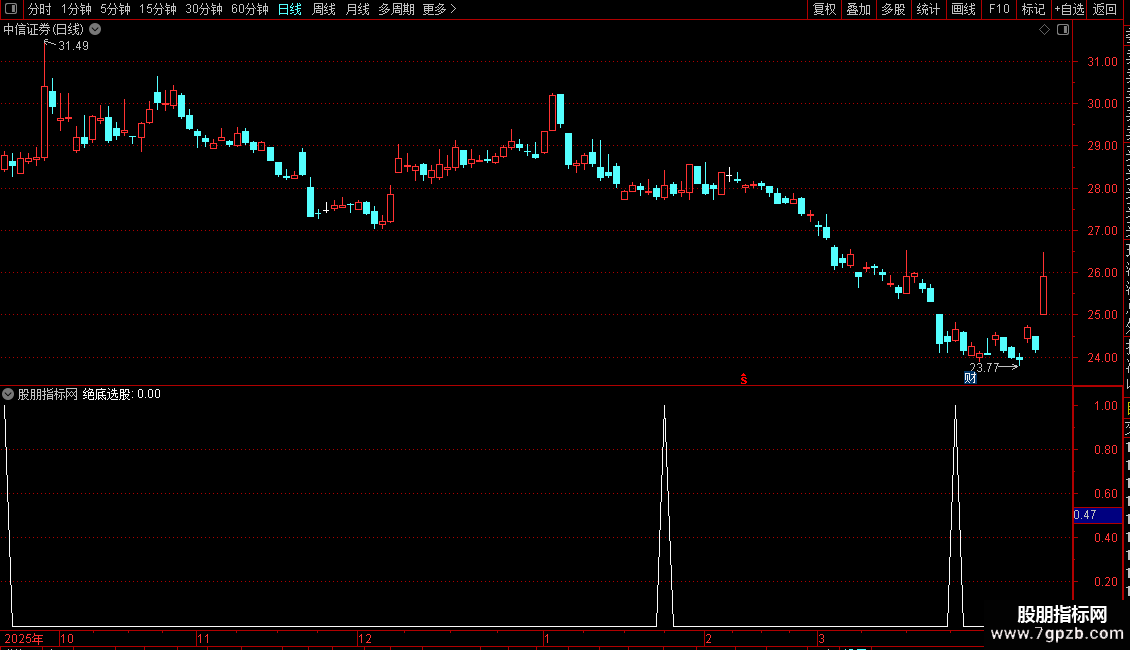Open the 复权 adjustment menu

click(824, 9)
